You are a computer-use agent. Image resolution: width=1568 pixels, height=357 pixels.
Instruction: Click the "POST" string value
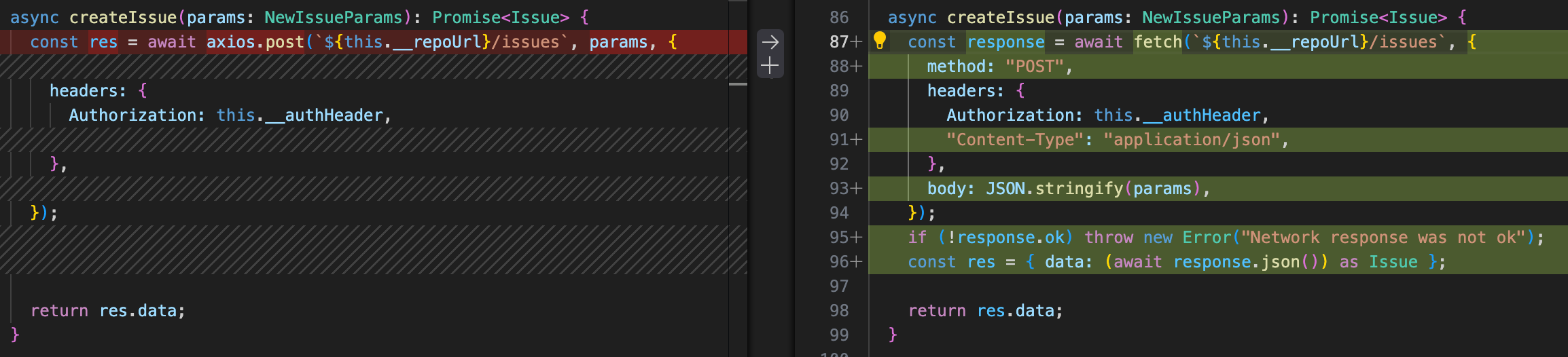click(x=1035, y=67)
